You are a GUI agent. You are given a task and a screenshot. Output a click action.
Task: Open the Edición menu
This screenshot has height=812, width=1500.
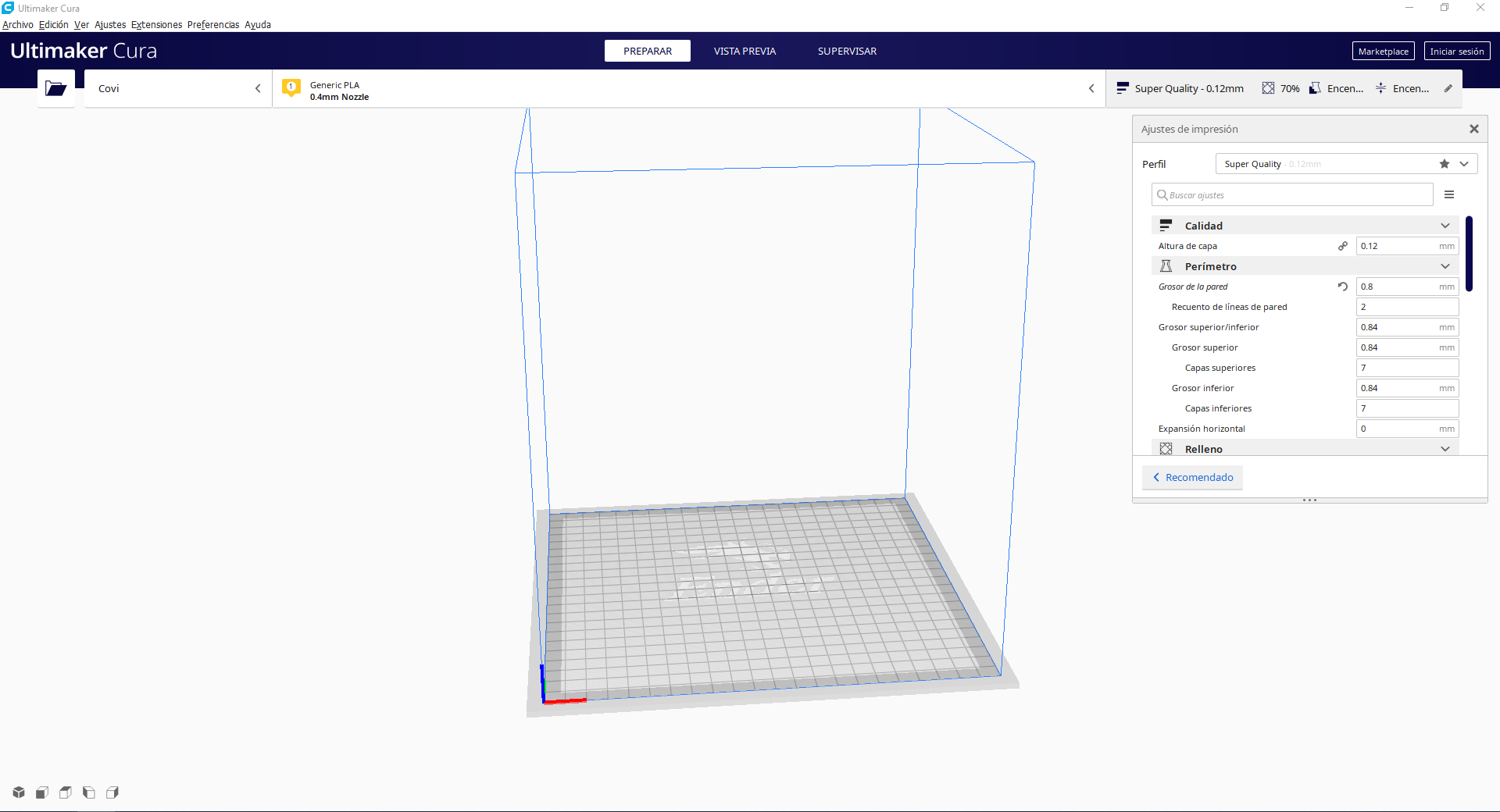pyautogui.click(x=54, y=25)
